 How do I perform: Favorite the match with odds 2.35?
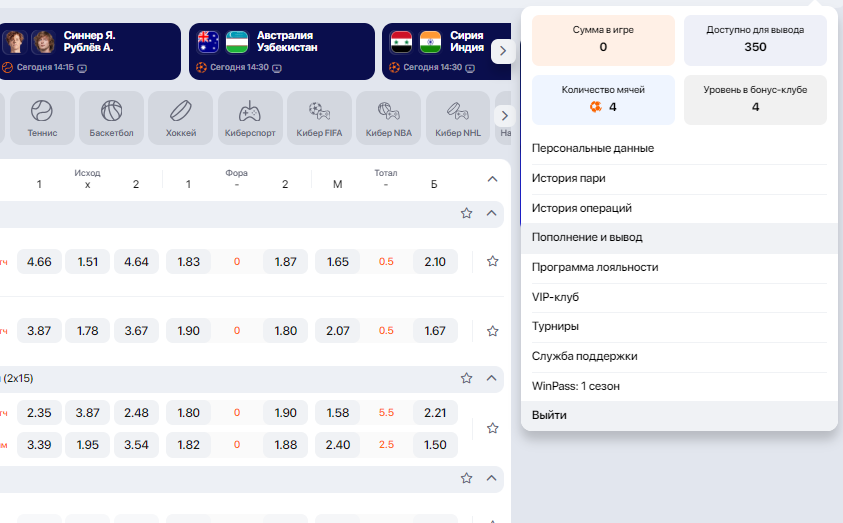492,428
